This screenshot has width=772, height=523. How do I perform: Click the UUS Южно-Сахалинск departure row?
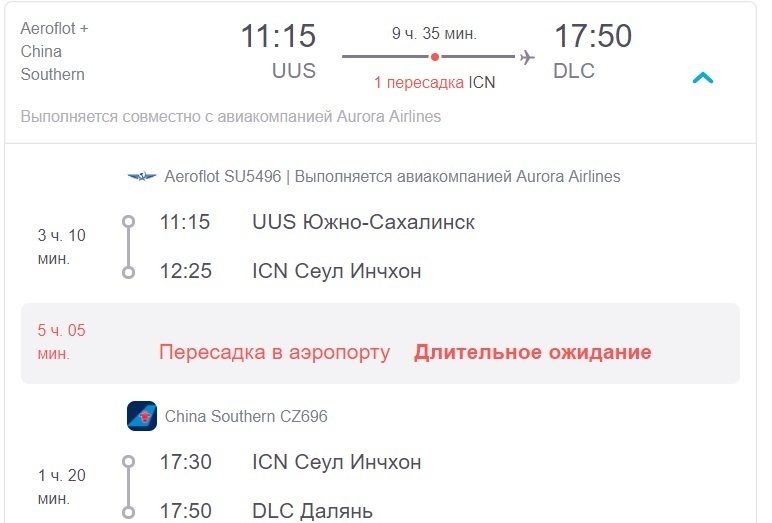[317, 222]
